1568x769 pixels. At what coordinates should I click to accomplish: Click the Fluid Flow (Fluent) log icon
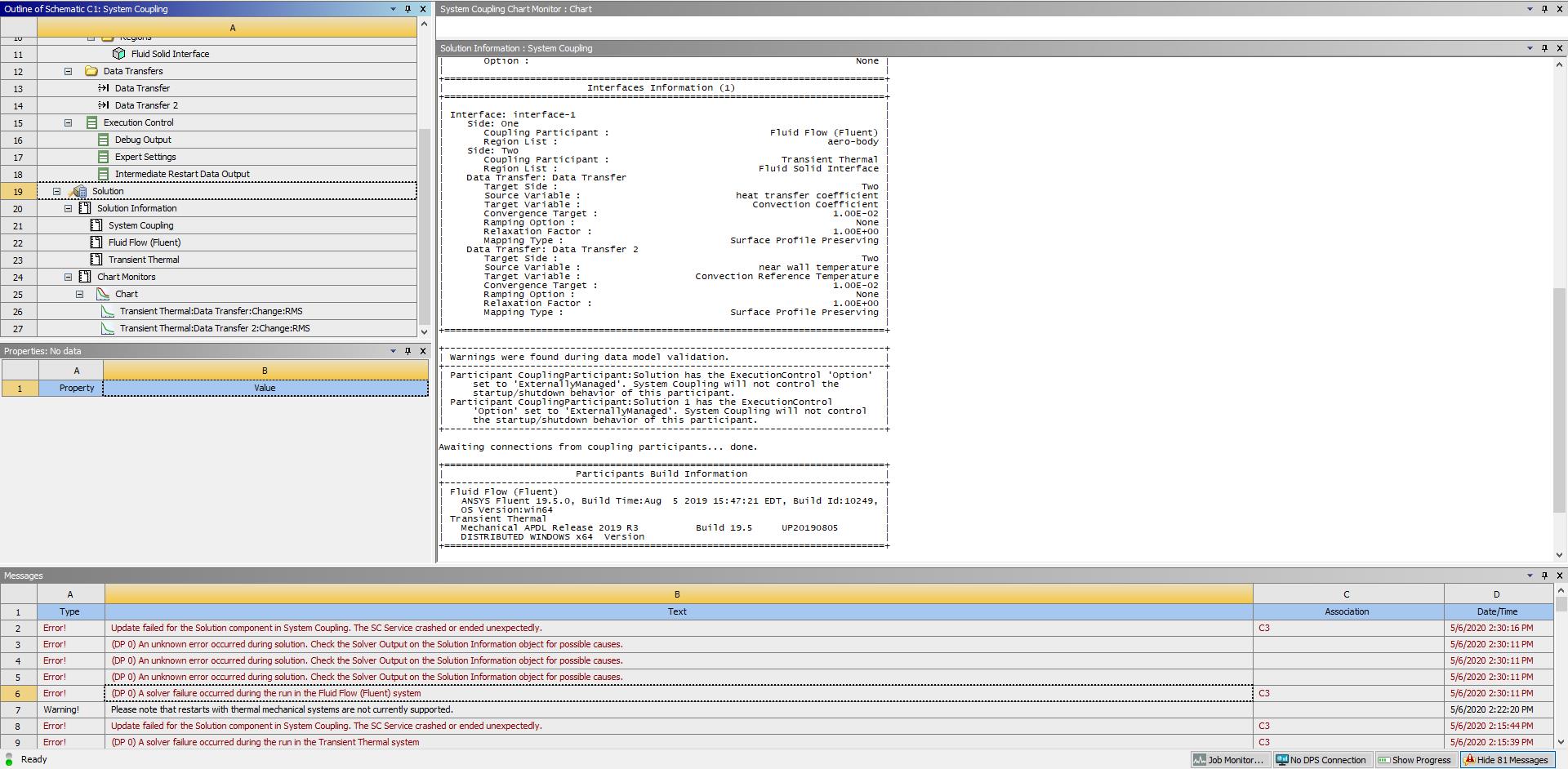[96, 242]
